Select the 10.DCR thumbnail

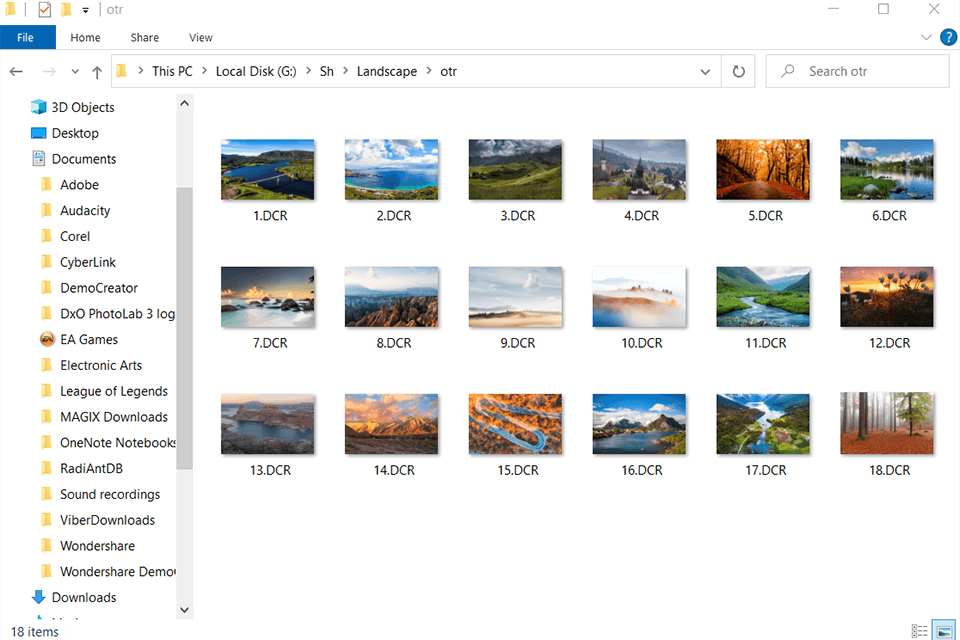click(x=639, y=297)
